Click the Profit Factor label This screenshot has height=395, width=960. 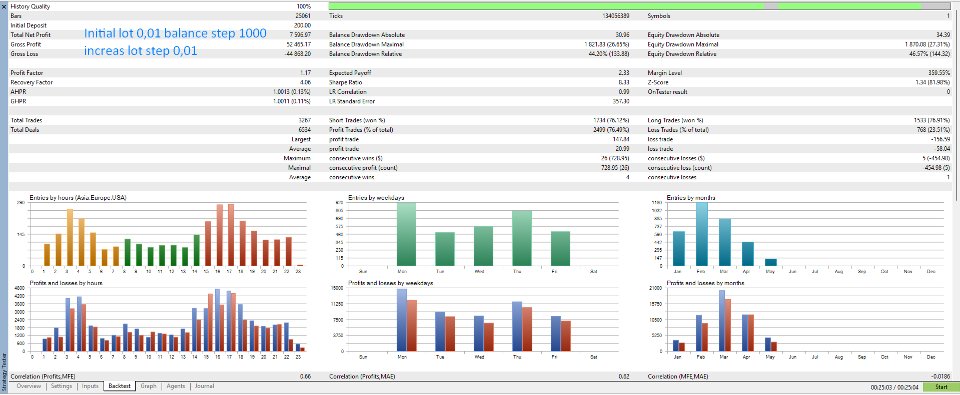click(26, 73)
